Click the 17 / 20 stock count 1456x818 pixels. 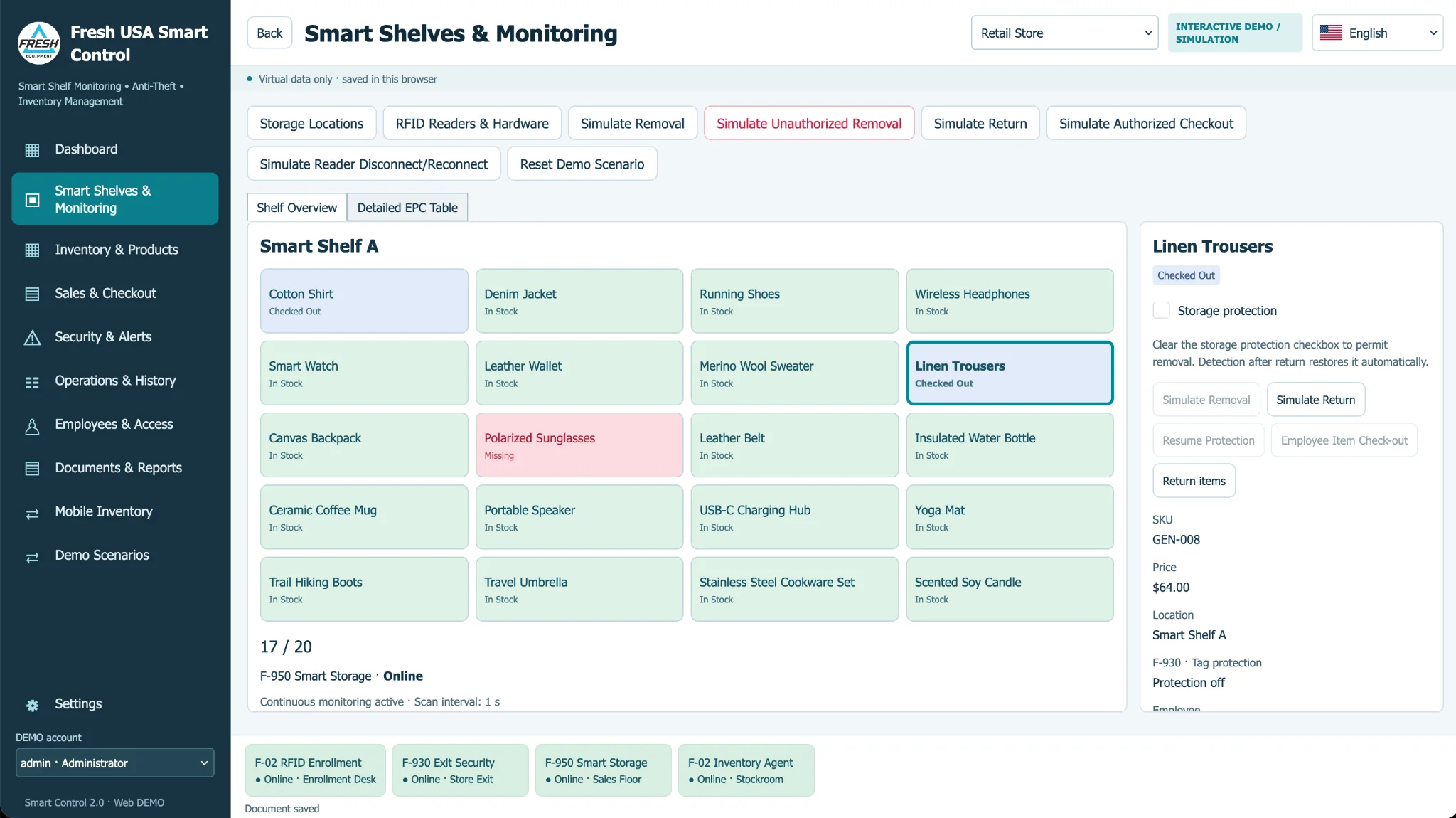[286, 647]
